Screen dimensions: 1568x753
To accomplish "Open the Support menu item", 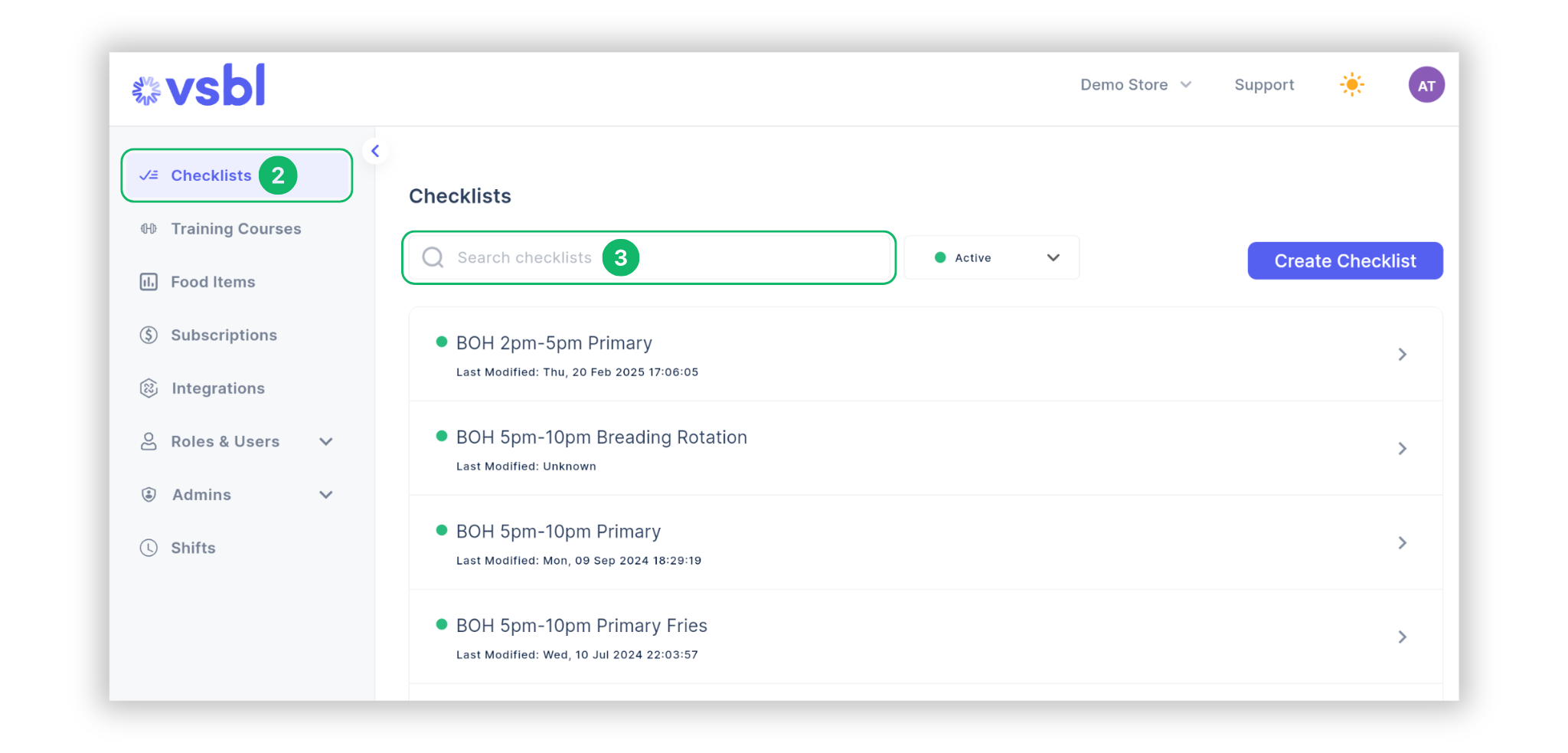I will (1264, 84).
